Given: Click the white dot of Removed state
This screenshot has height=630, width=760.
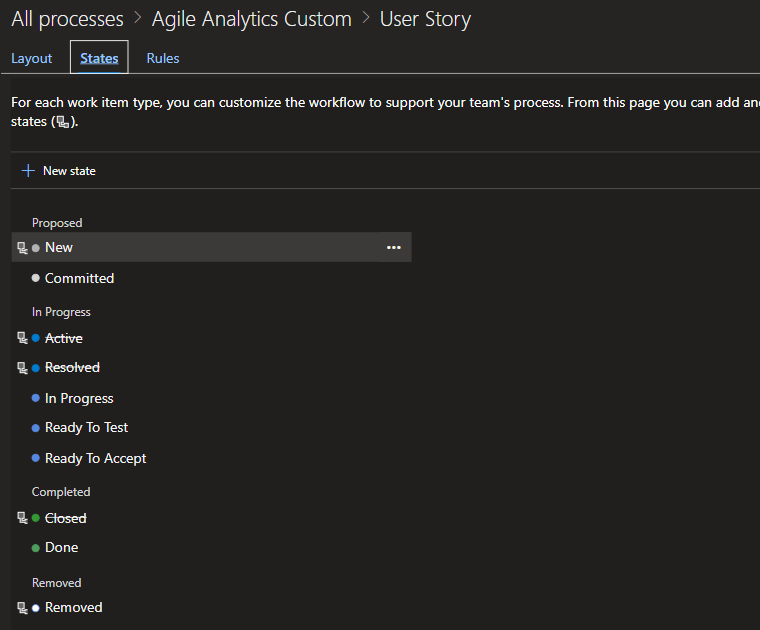Looking at the screenshot, I should (35, 608).
